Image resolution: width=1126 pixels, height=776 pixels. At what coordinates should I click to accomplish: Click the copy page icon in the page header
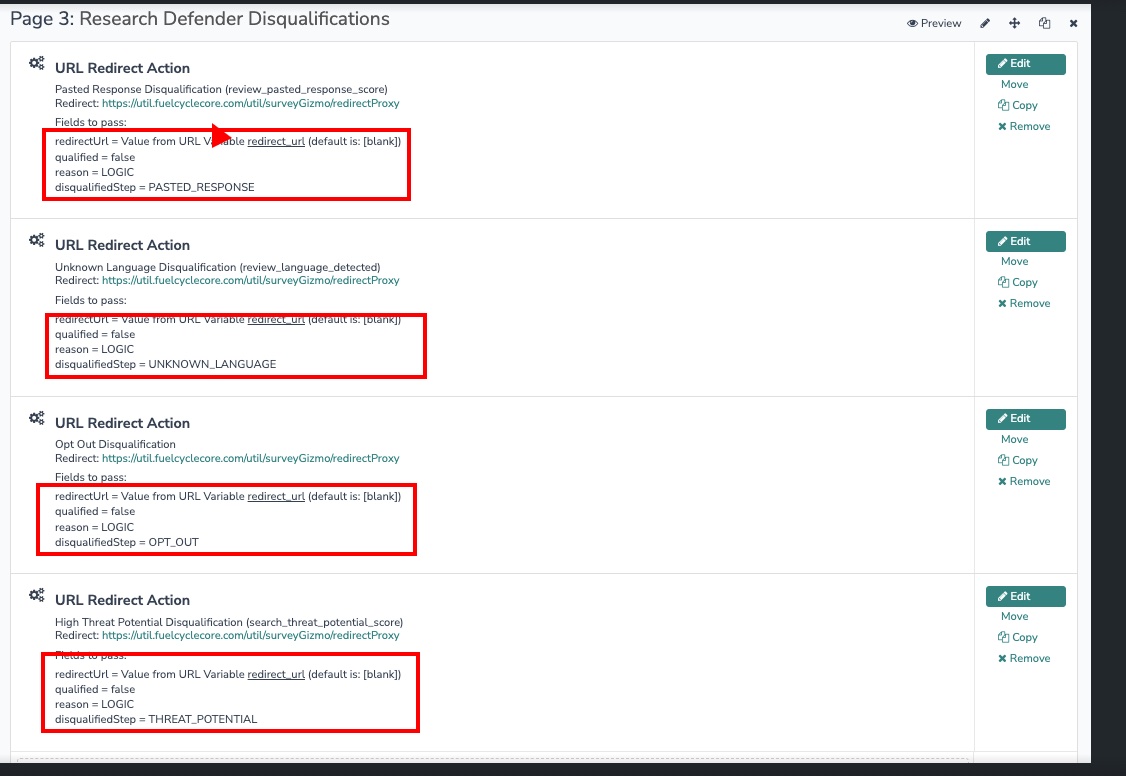pyautogui.click(x=1044, y=23)
